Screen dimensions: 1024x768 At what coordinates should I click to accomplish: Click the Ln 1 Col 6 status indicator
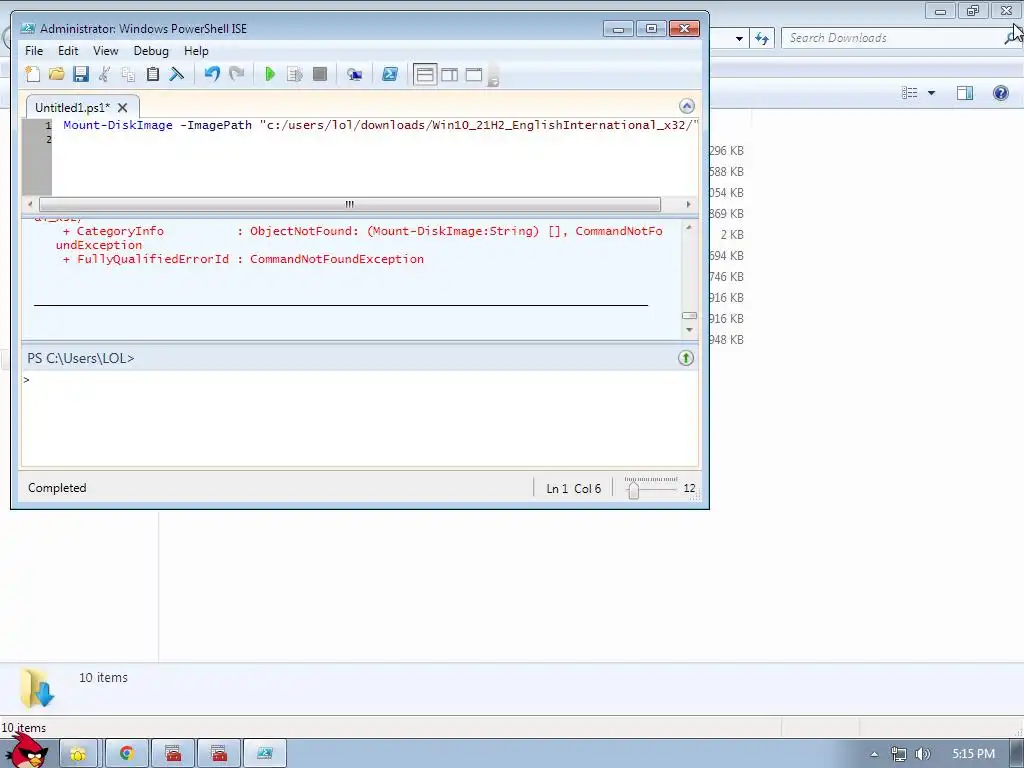(573, 488)
